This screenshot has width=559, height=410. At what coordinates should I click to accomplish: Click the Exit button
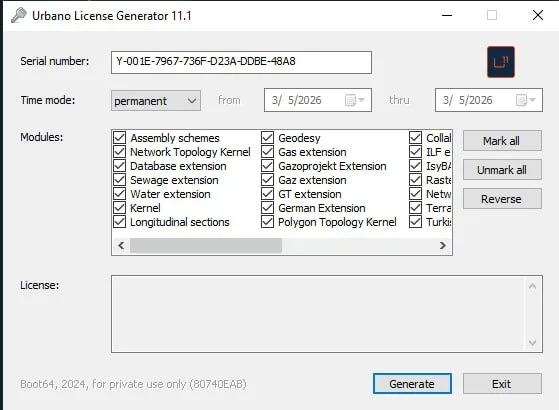[502, 384]
